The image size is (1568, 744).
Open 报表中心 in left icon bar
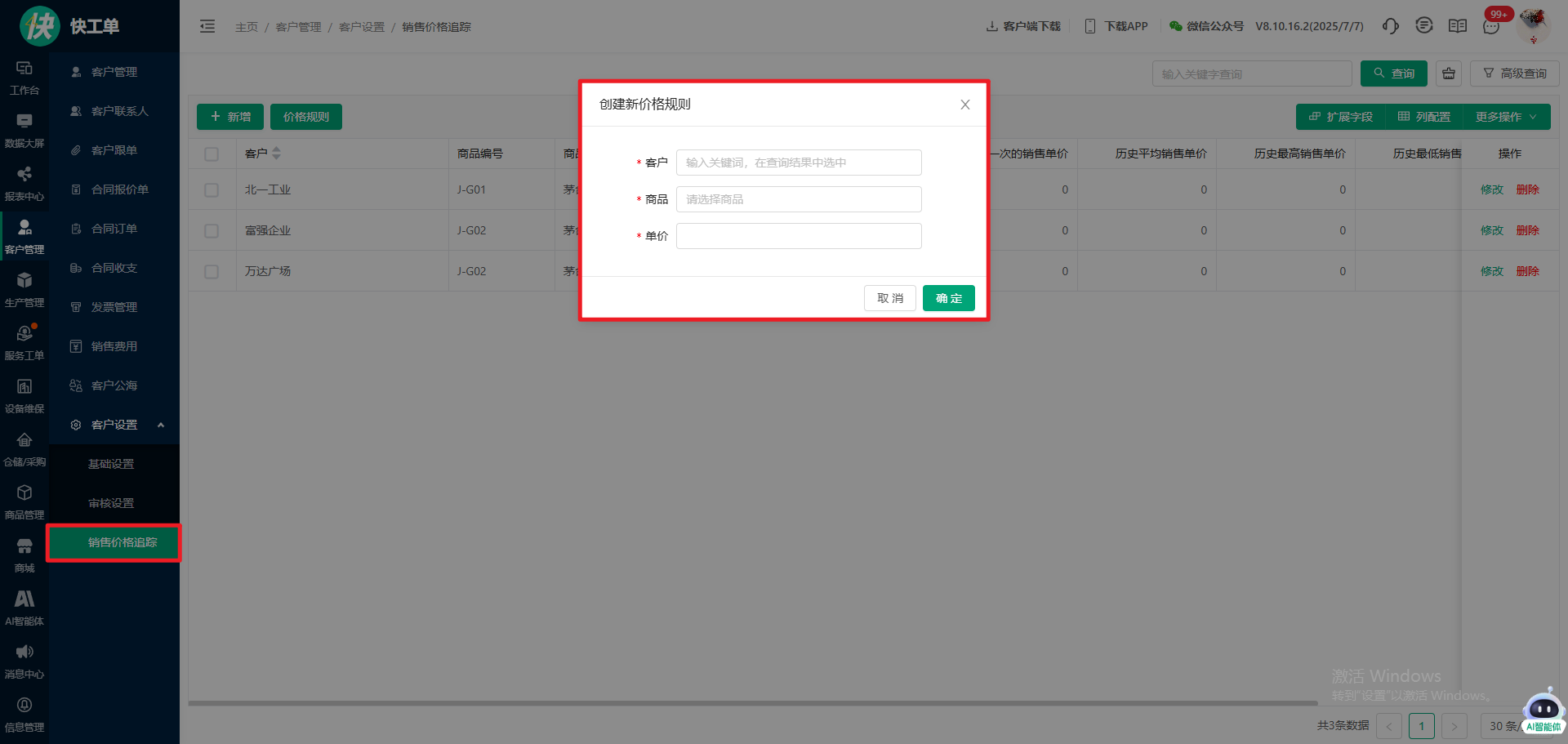coord(24,183)
